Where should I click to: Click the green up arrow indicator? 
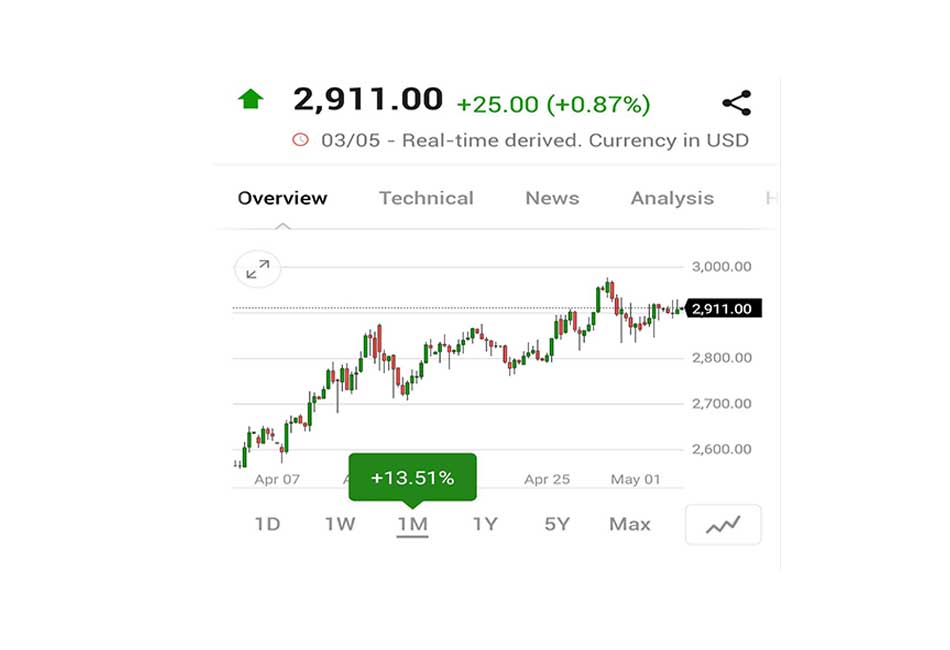tap(250, 99)
